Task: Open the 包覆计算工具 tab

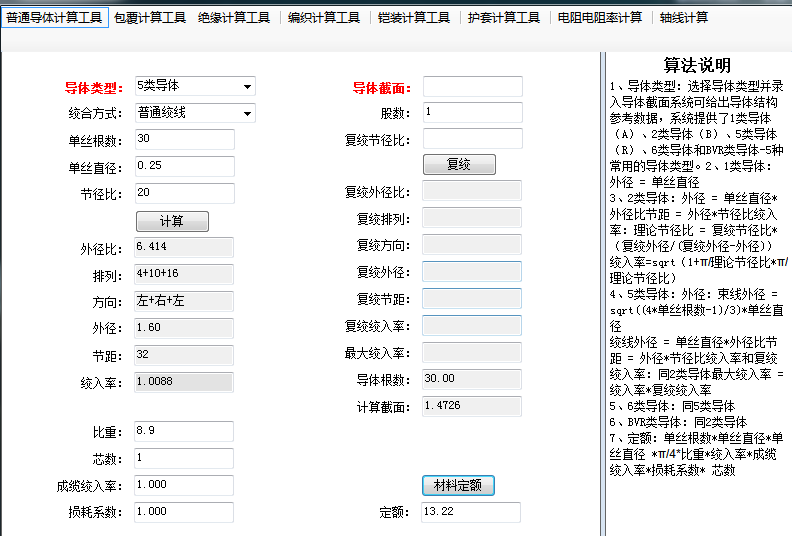Action: pyautogui.click(x=149, y=18)
